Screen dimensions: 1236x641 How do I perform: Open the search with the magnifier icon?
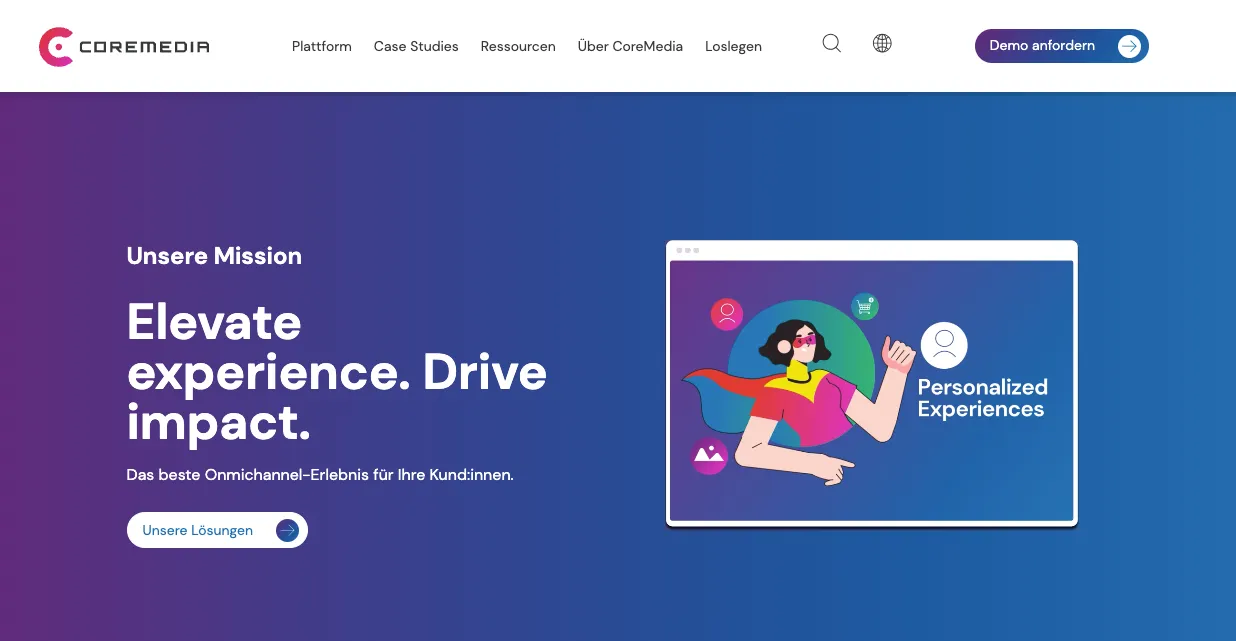(831, 43)
